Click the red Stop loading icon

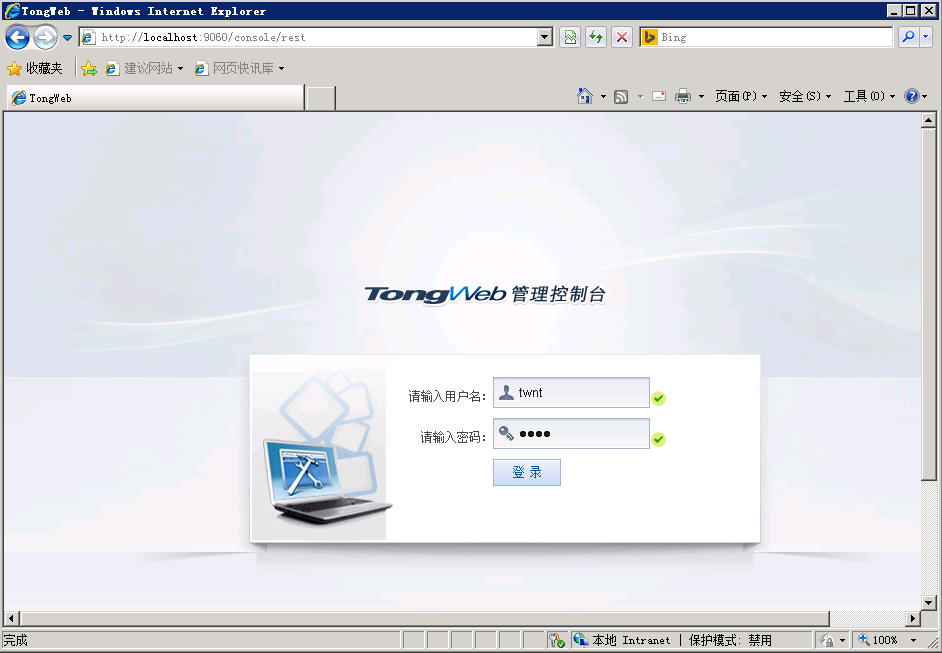pyautogui.click(x=622, y=37)
